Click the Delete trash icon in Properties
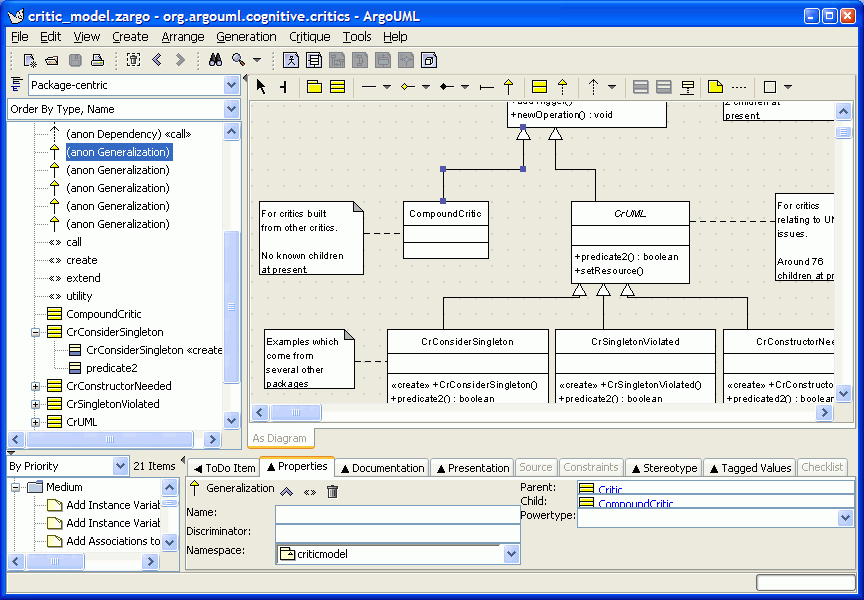864x600 pixels. pos(332,491)
